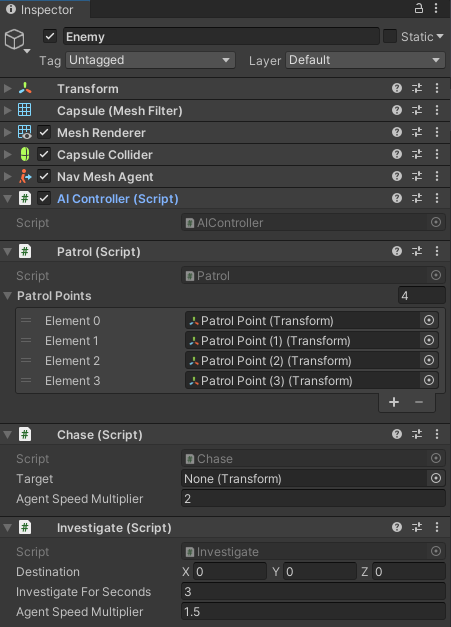Add a patrol point with plus button
This screenshot has width=451, height=627.
[394, 402]
